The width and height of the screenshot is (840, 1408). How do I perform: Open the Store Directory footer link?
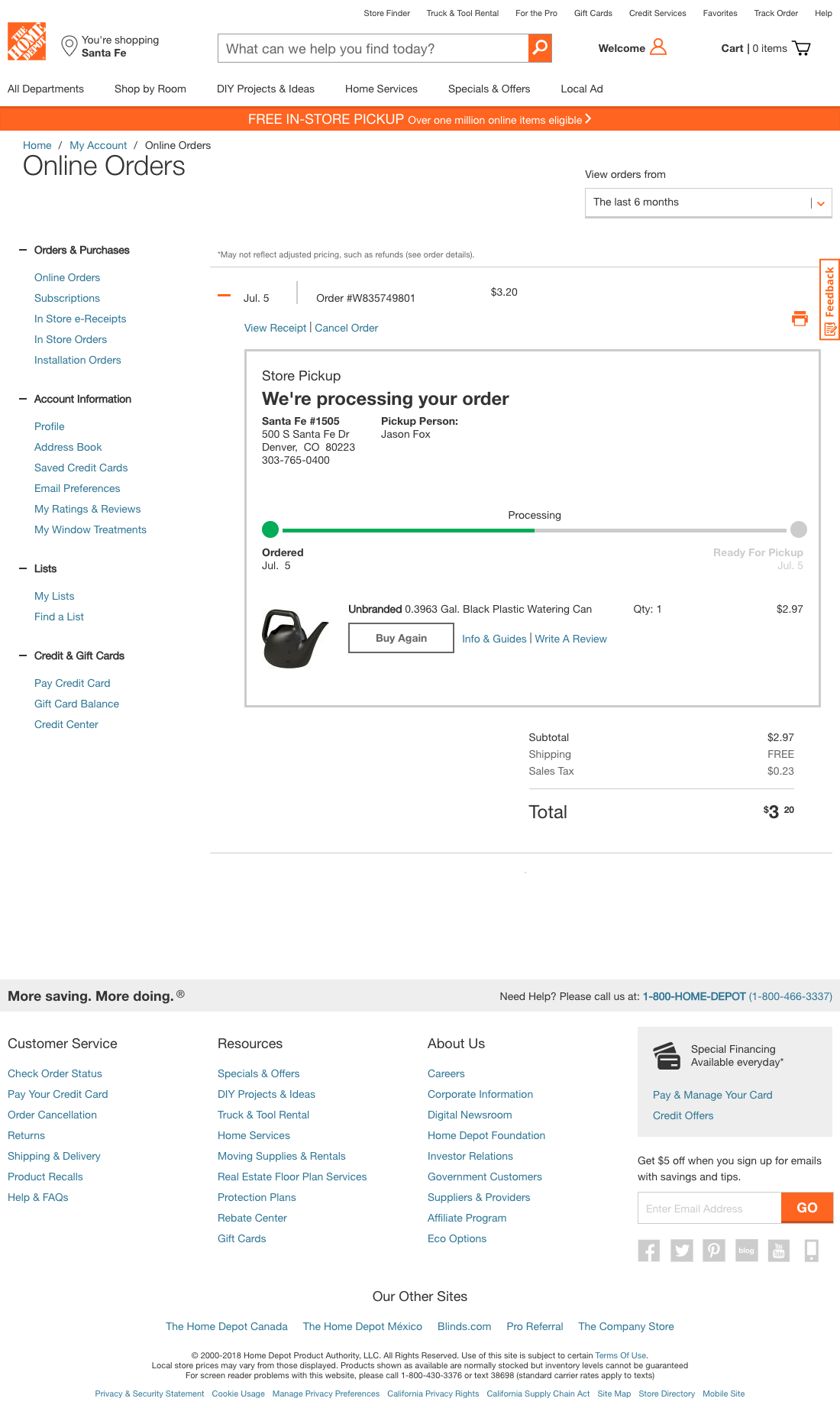pyautogui.click(x=667, y=1393)
